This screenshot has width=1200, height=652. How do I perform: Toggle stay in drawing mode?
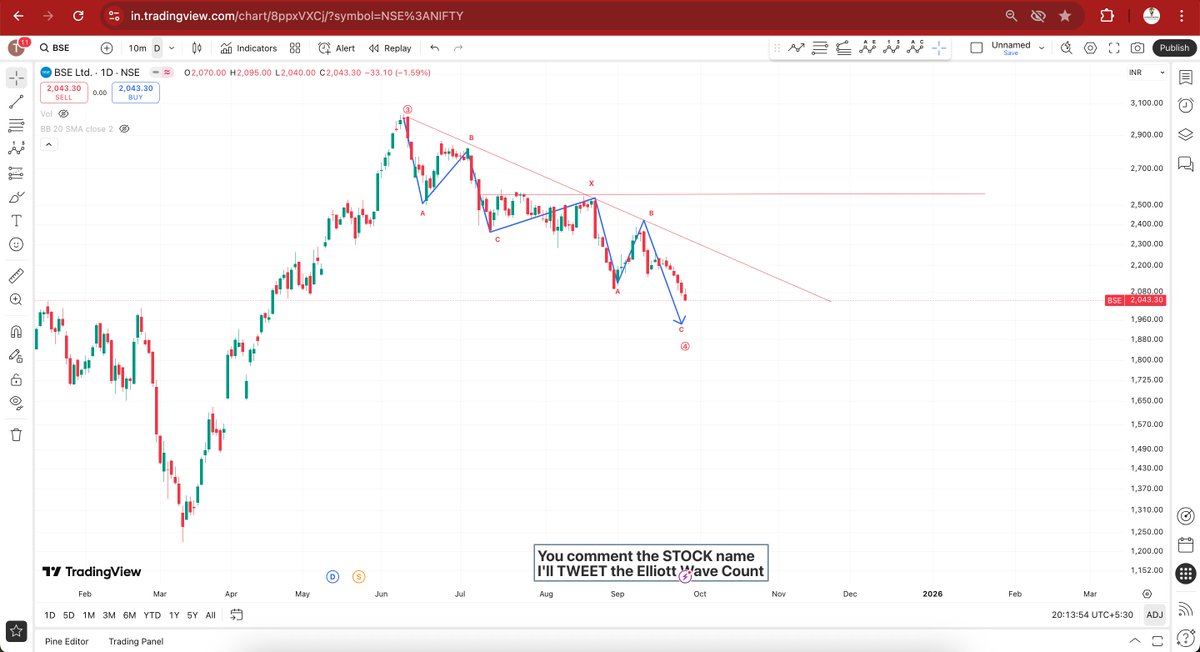(16, 355)
